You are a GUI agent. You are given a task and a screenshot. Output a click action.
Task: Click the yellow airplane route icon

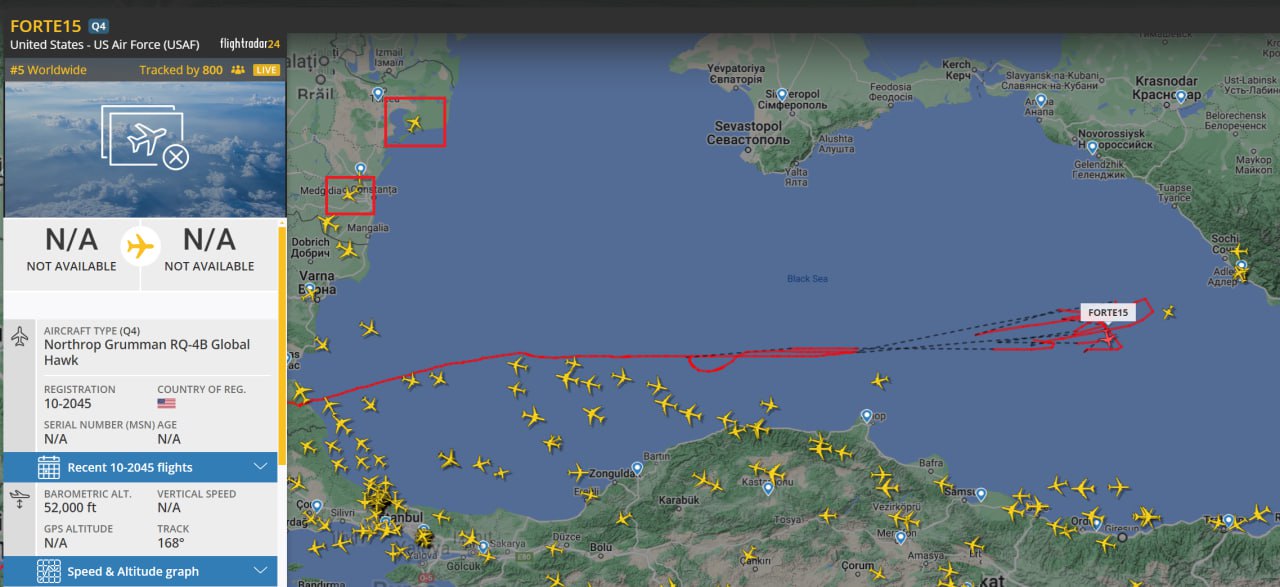pos(141,245)
